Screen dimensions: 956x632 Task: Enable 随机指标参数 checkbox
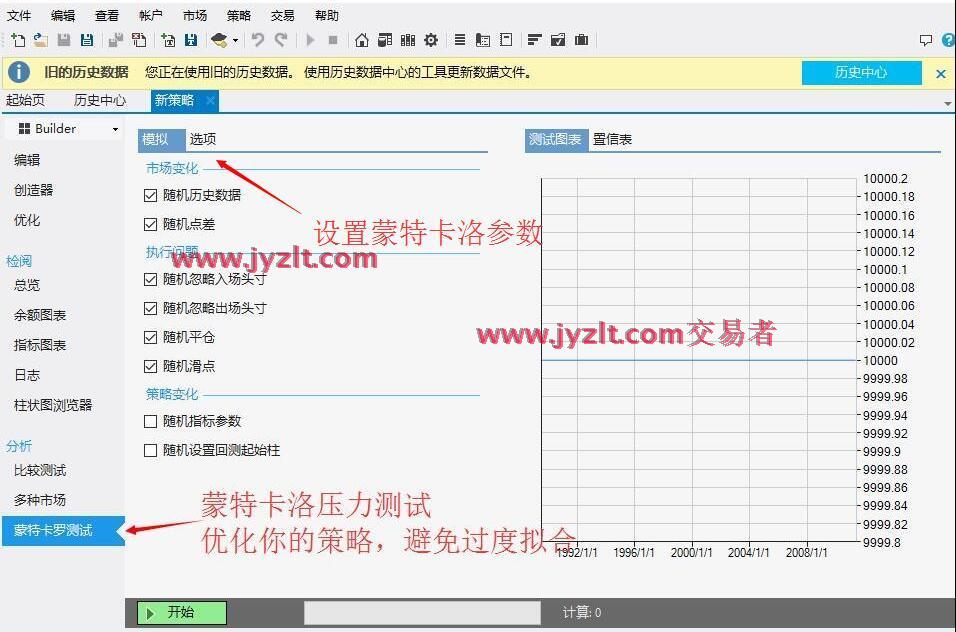[150, 422]
